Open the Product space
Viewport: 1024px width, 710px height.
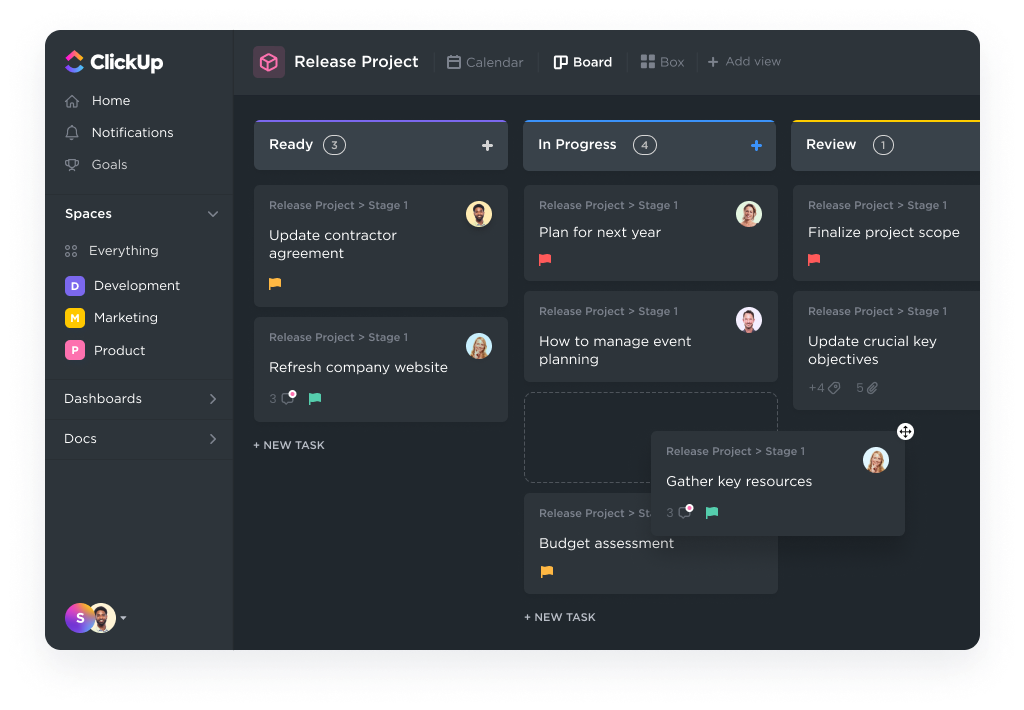tap(120, 351)
